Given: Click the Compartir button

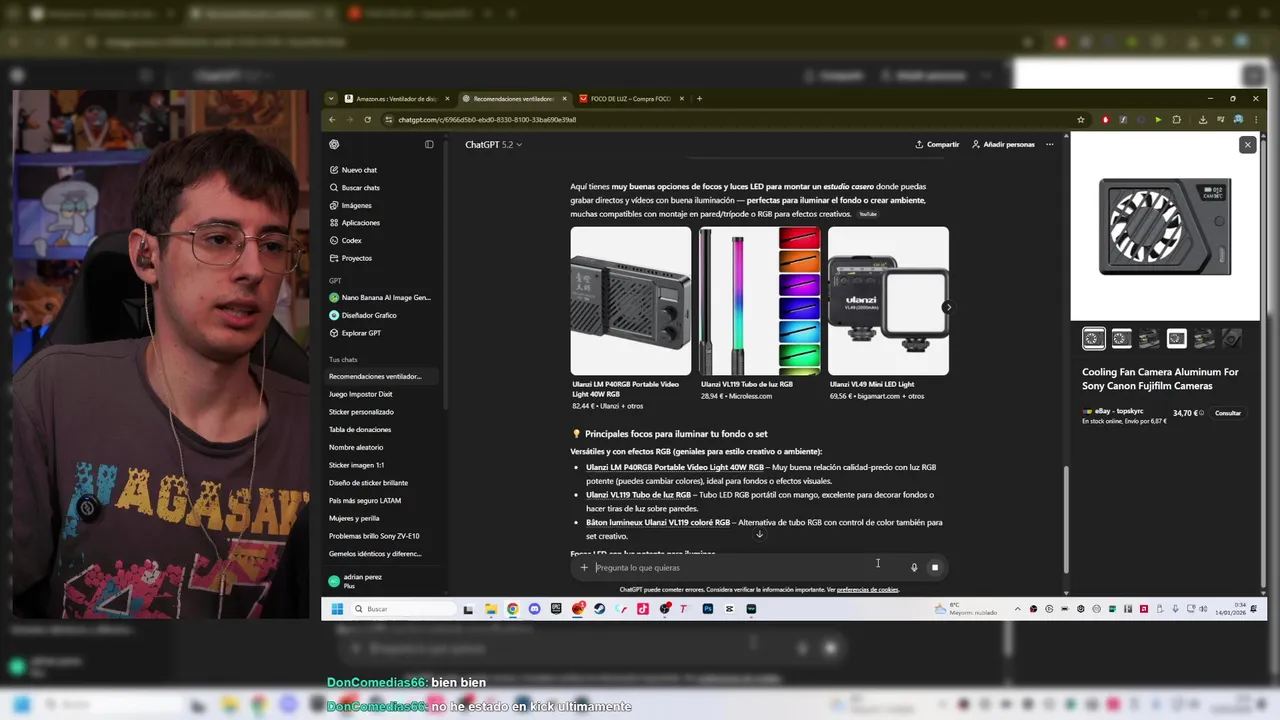Looking at the screenshot, I should pos(937,144).
